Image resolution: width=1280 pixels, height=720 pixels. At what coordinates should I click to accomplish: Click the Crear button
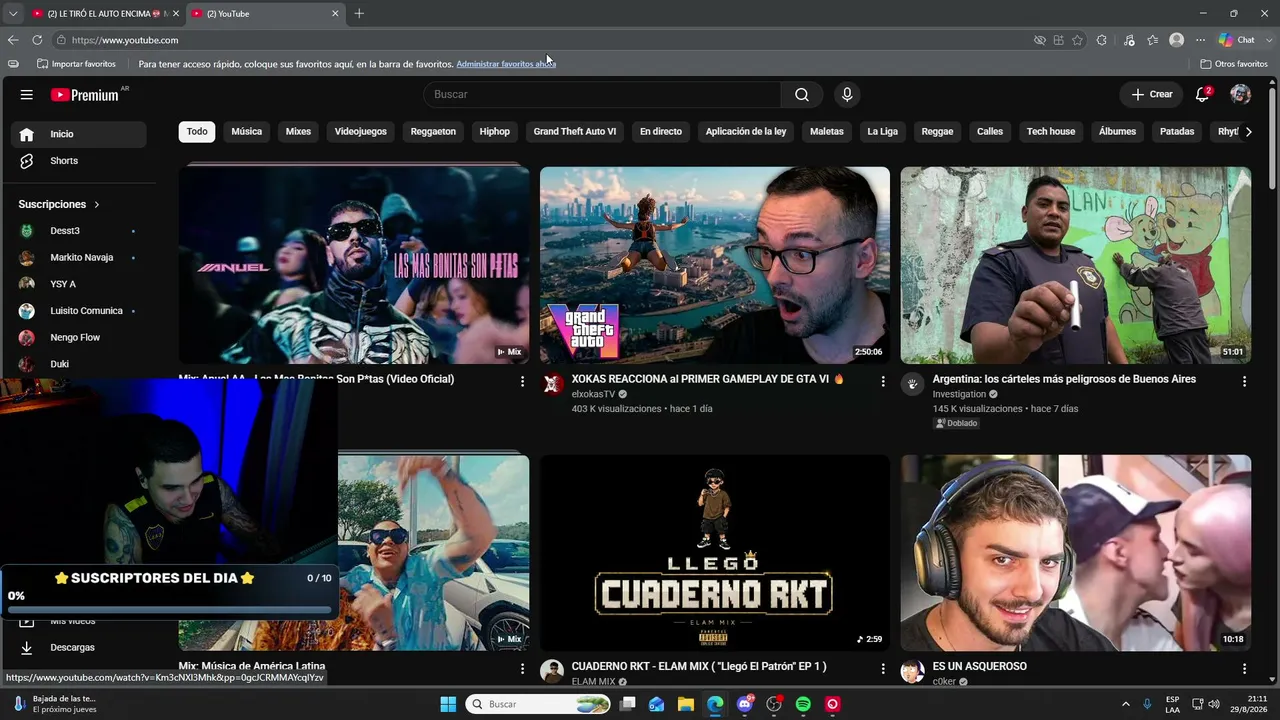click(x=1152, y=95)
